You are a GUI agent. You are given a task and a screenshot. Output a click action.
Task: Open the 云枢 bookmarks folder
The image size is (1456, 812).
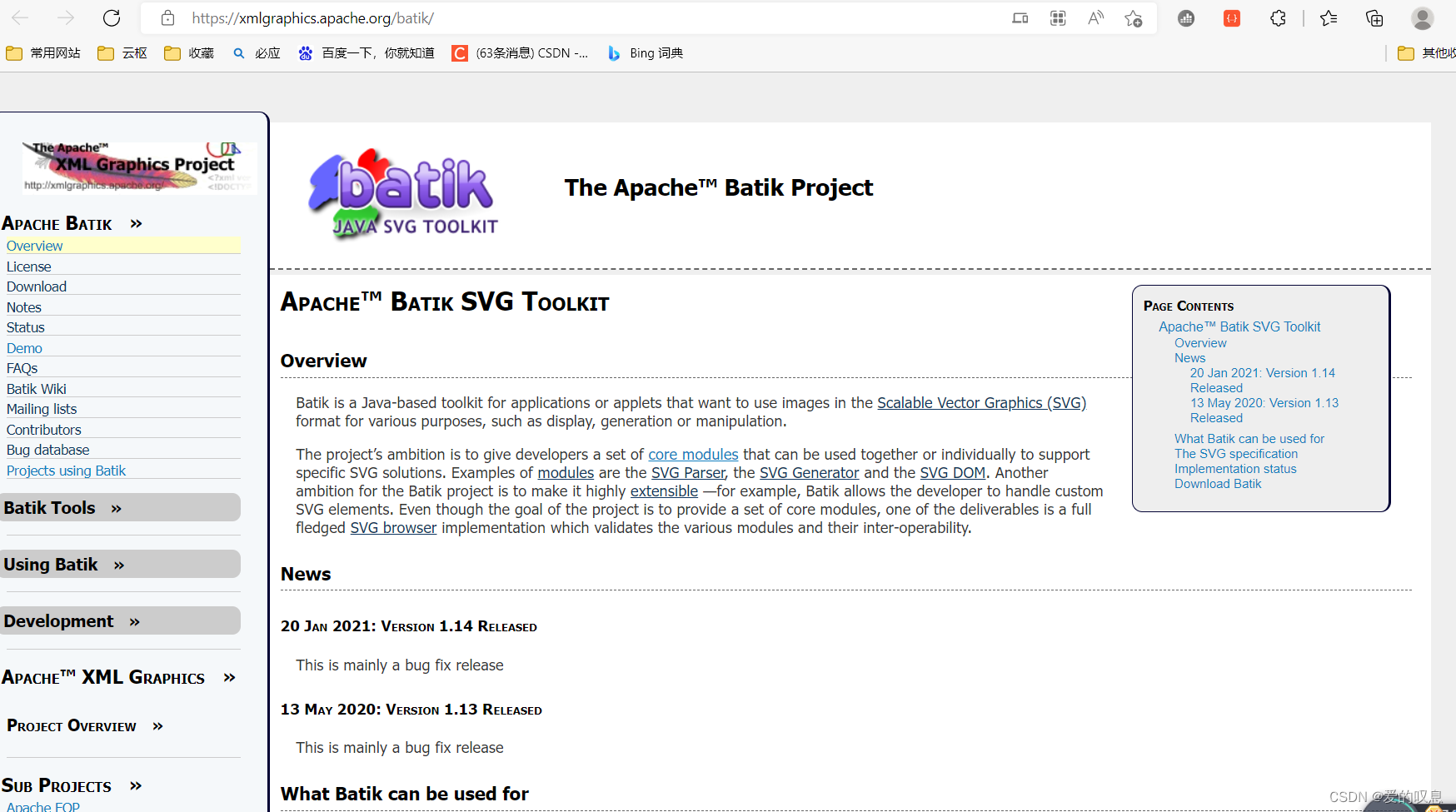tap(122, 53)
